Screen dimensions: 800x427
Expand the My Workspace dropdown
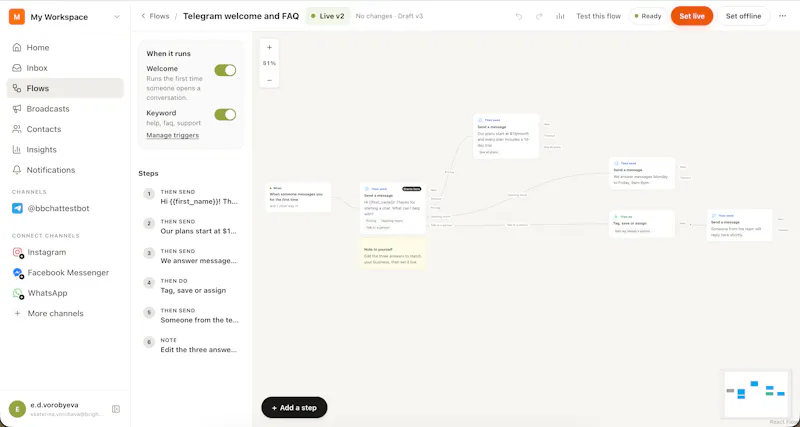click(x=117, y=17)
